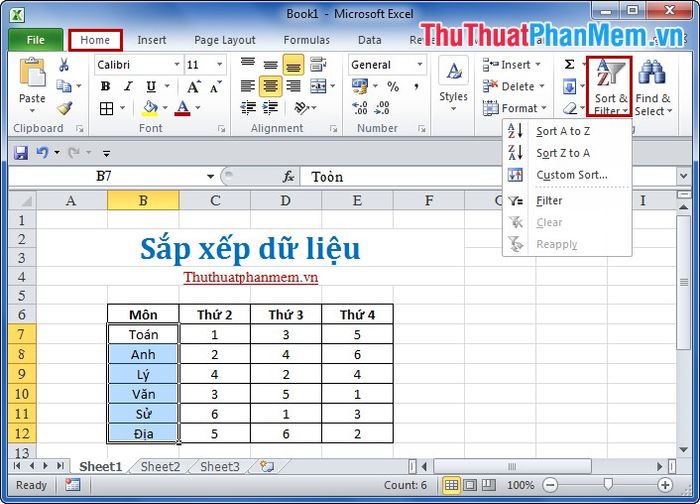Image resolution: width=700 pixels, height=504 pixels.
Task: Click the Paste clipboard icon
Action: click(32, 72)
